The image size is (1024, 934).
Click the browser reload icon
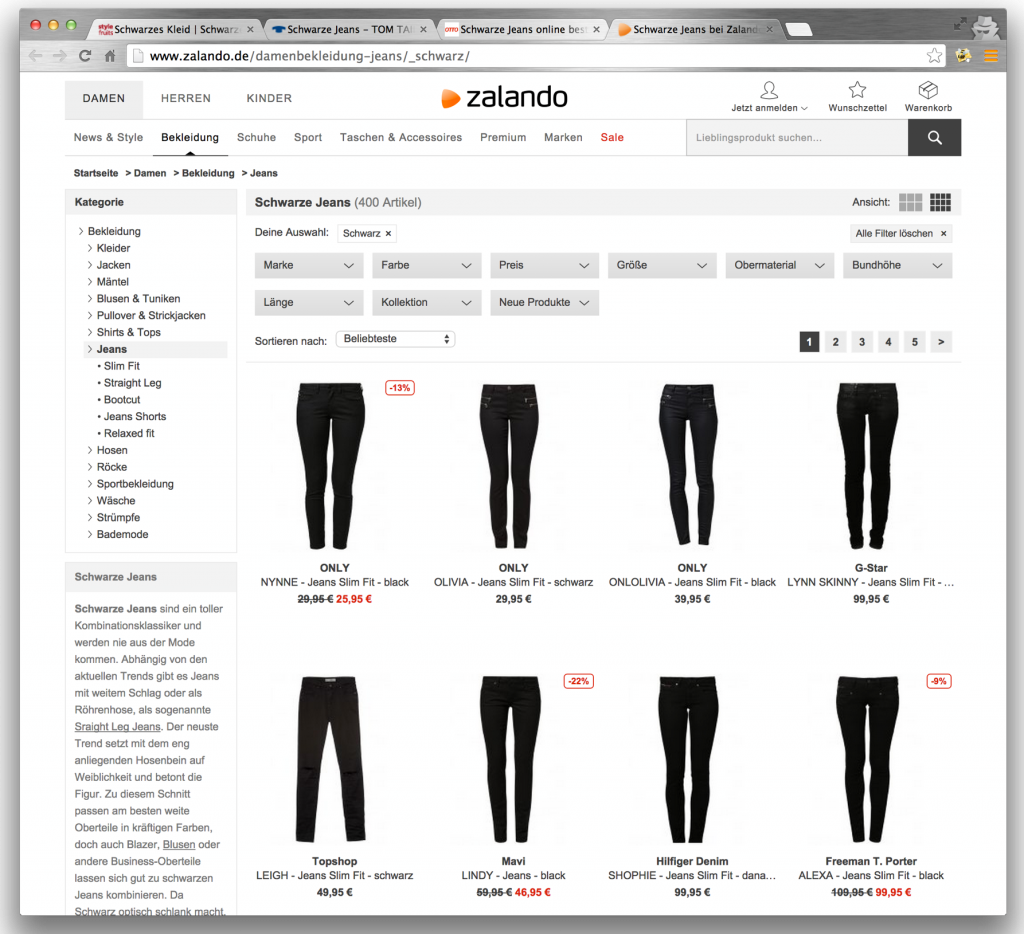click(x=85, y=56)
